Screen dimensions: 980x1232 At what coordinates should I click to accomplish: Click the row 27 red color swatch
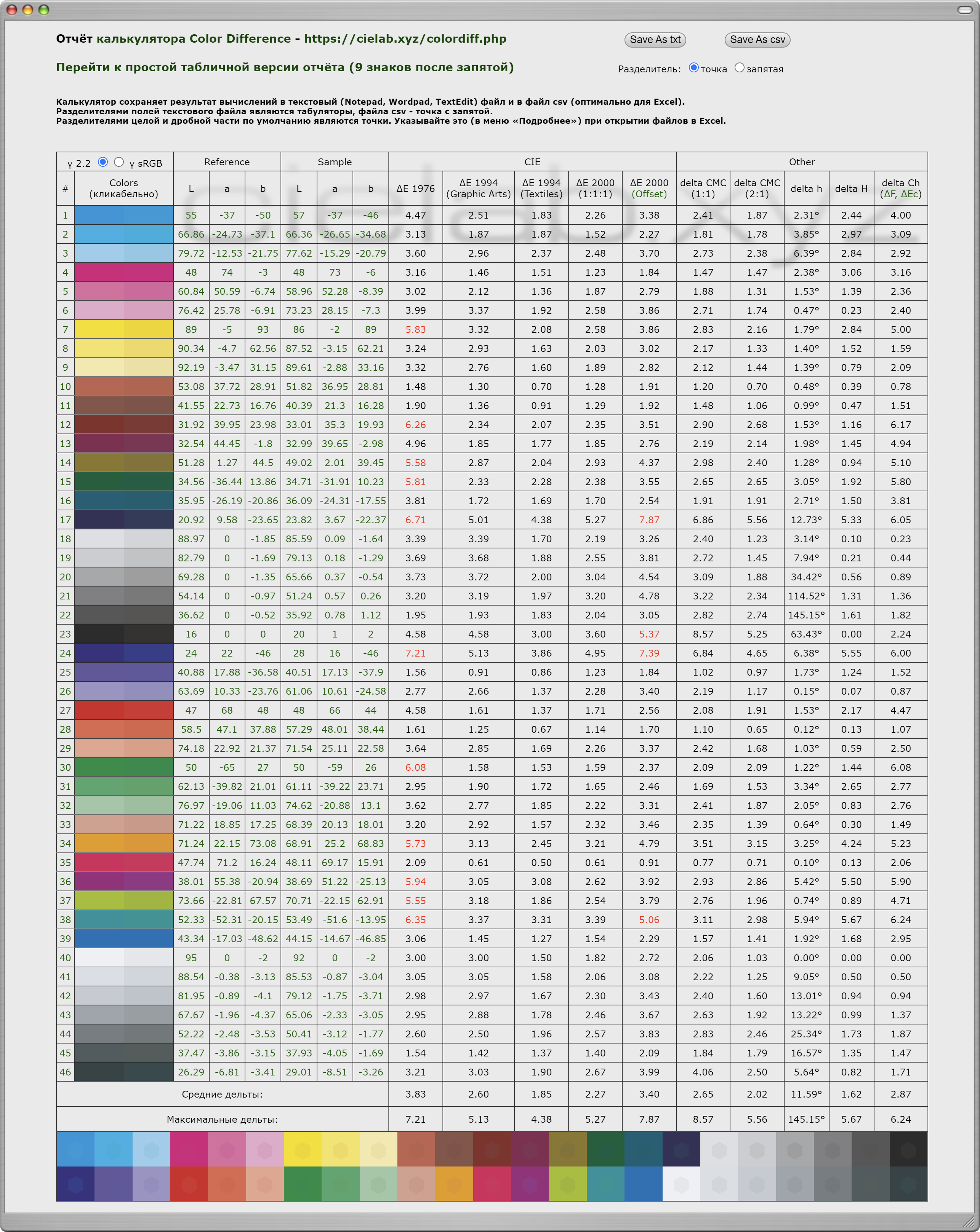[x=123, y=710]
